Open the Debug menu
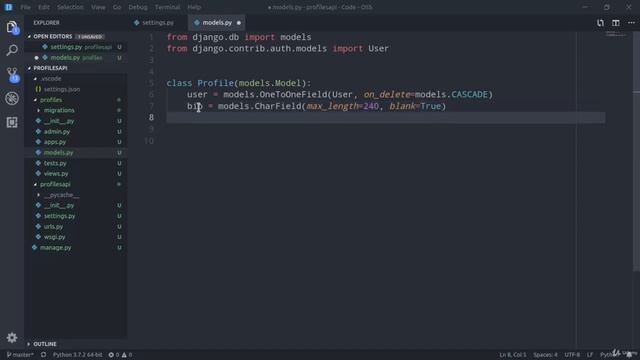The image size is (640, 360). [x=138, y=7]
